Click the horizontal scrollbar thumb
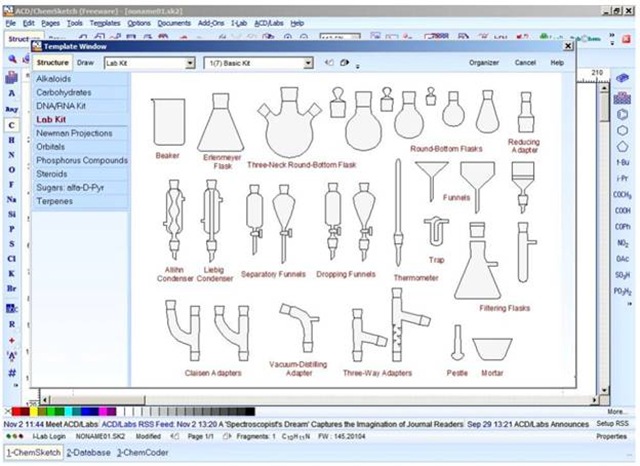 [x=97, y=400]
